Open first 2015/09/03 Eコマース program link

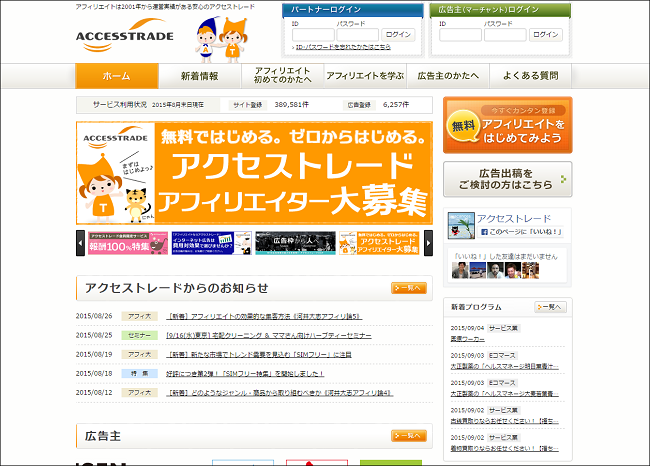pos(504,366)
